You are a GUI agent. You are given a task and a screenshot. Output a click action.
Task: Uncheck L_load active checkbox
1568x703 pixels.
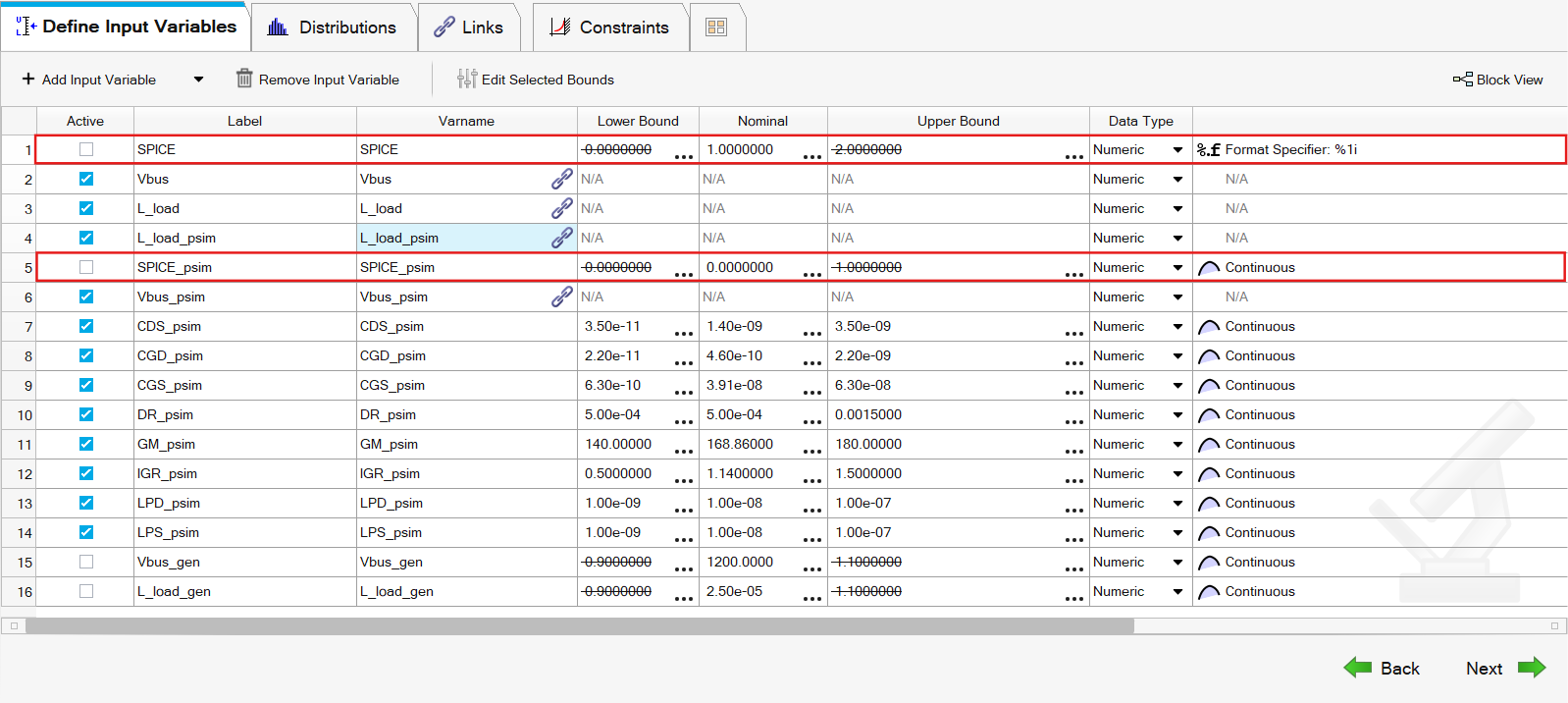pos(86,208)
